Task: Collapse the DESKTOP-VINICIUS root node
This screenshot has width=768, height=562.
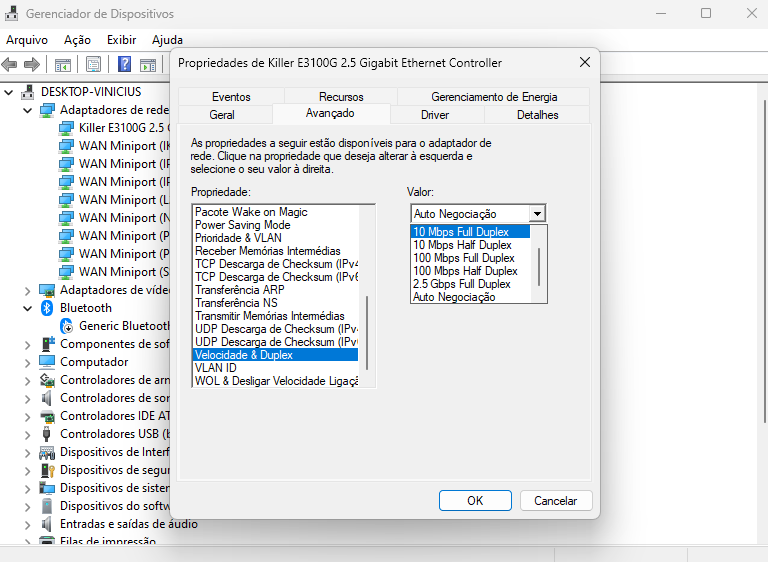Action: pyautogui.click(x=9, y=92)
